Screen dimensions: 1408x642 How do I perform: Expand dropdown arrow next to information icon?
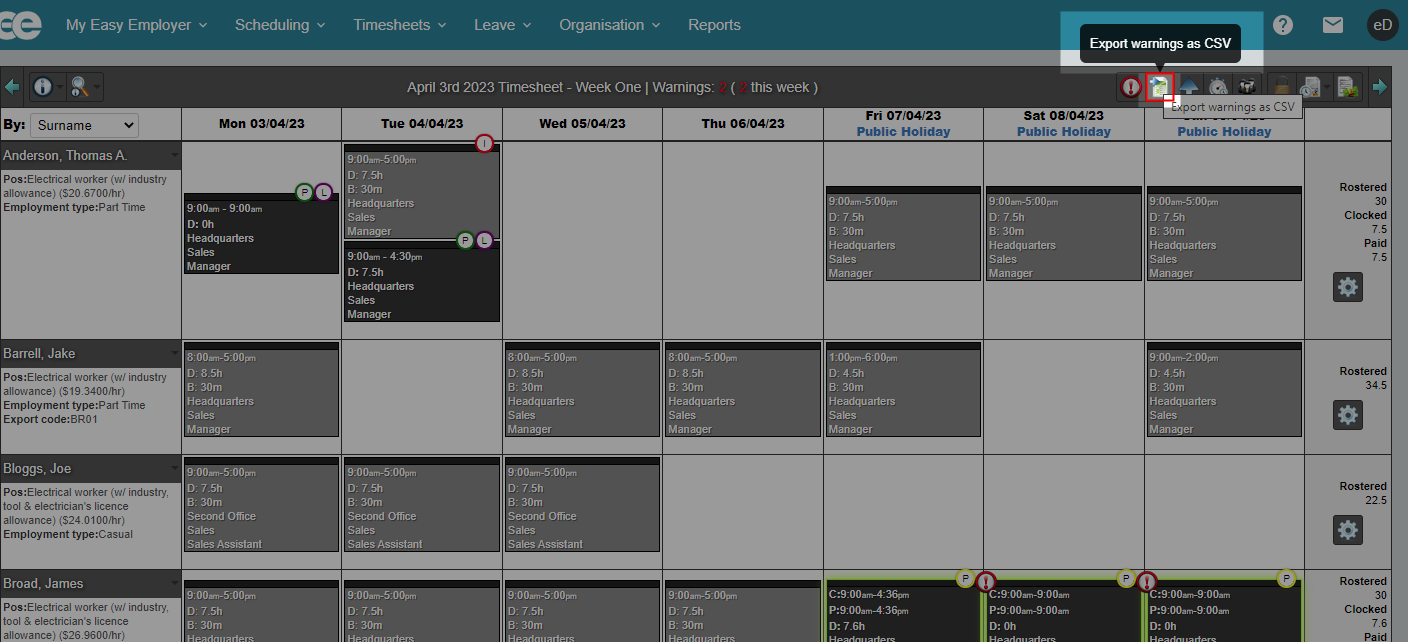pyautogui.click(x=60, y=88)
